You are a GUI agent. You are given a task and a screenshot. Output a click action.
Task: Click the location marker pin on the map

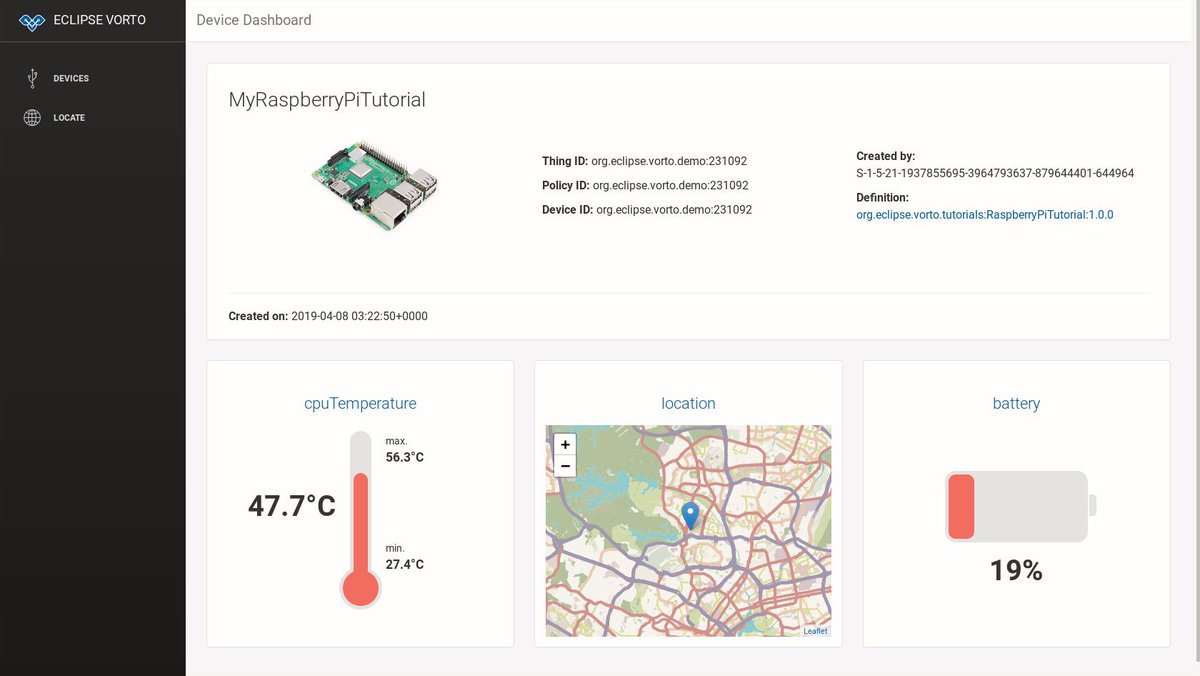click(688, 512)
